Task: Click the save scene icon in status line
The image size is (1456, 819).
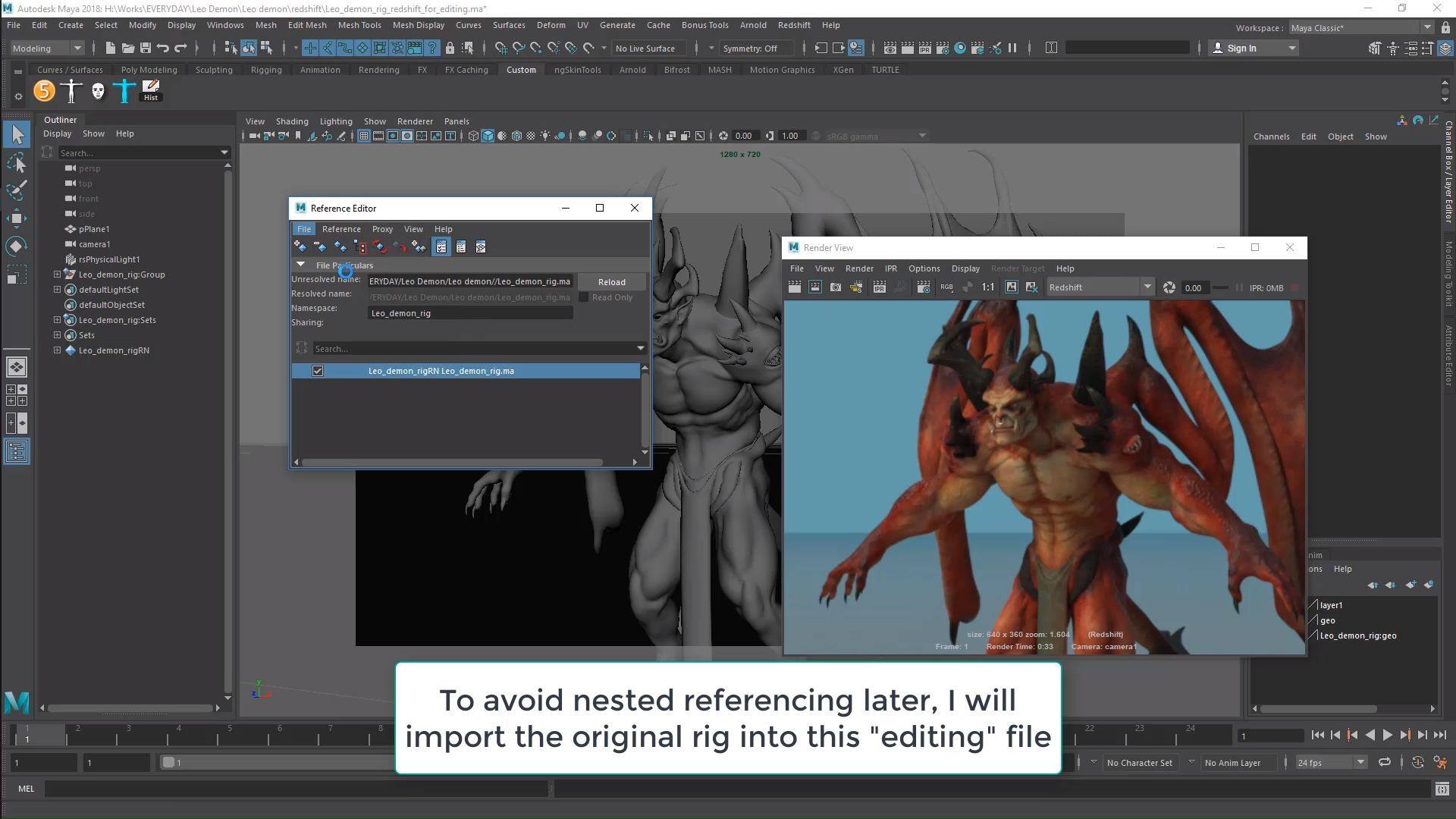Action: click(146, 48)
